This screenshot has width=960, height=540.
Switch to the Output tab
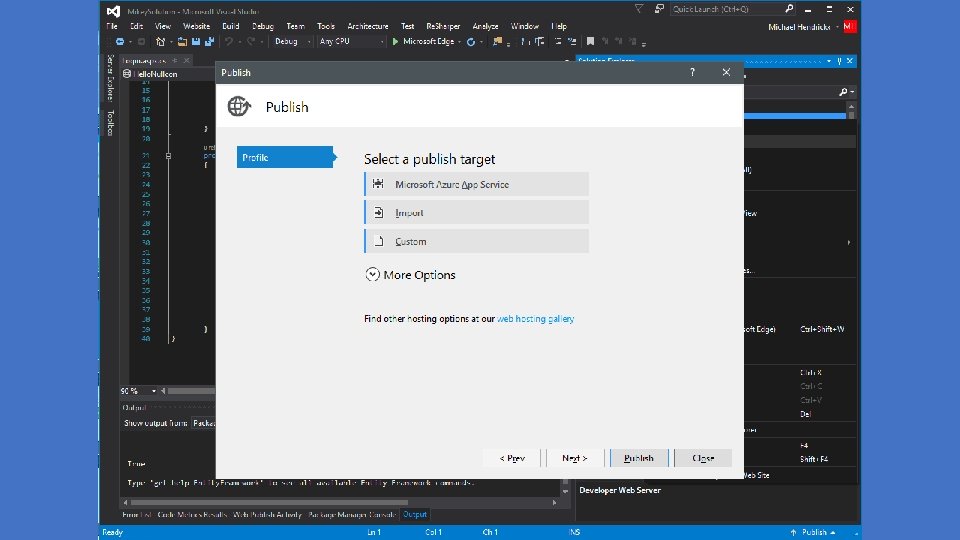tap(414, 514)
